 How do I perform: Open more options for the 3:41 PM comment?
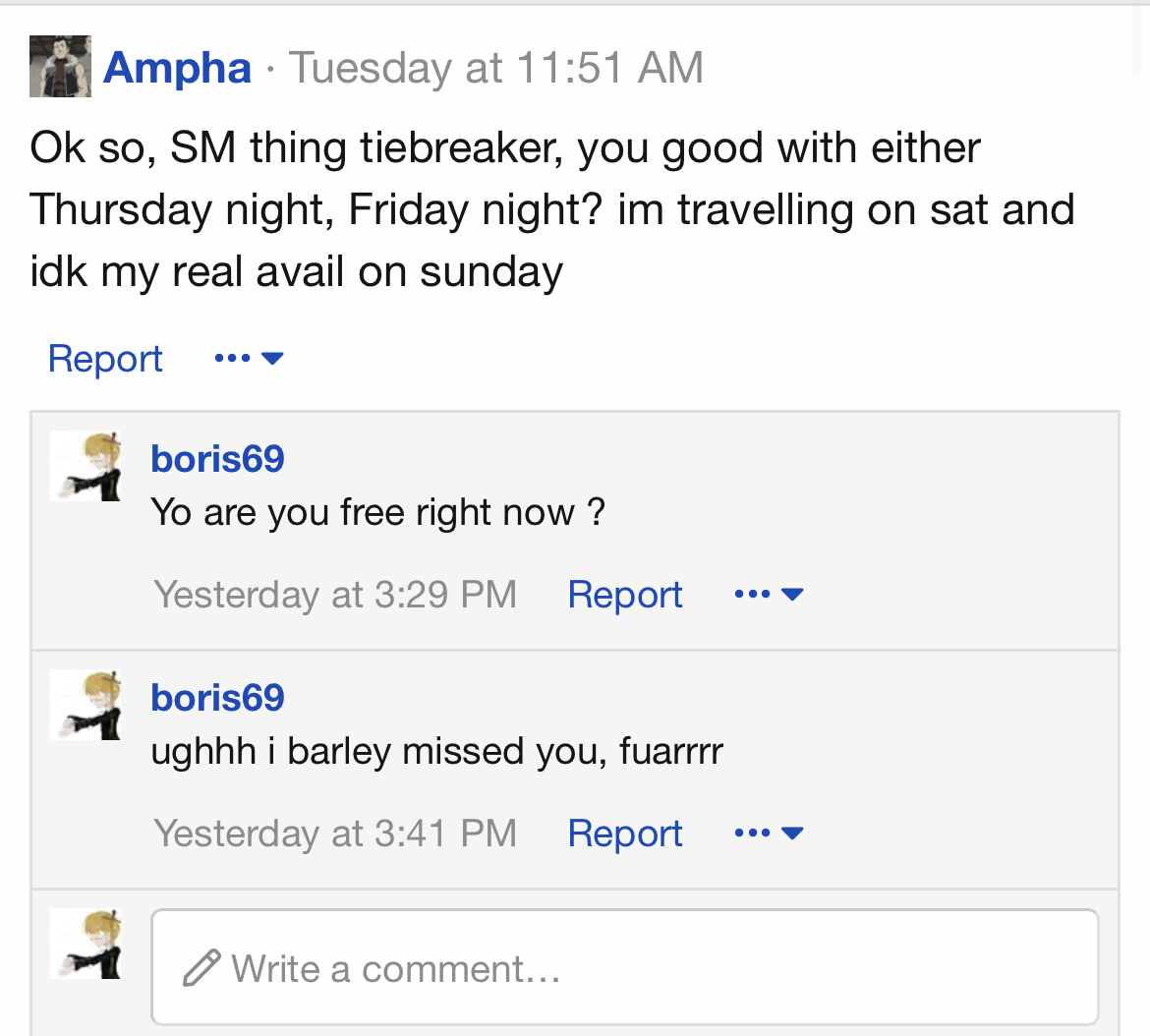click(769, 834)
